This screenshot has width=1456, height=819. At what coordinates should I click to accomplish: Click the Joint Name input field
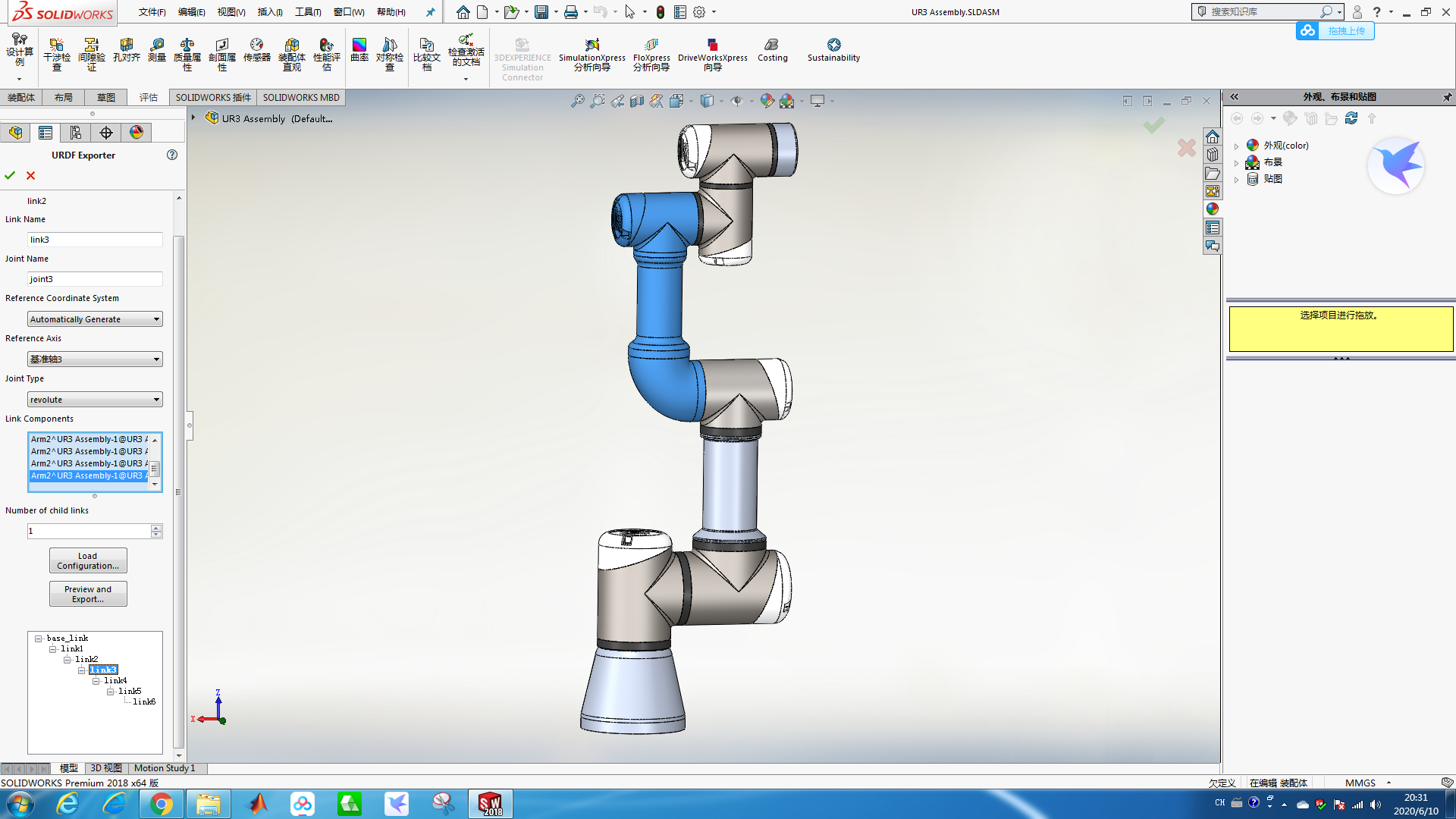click(95, 279)
